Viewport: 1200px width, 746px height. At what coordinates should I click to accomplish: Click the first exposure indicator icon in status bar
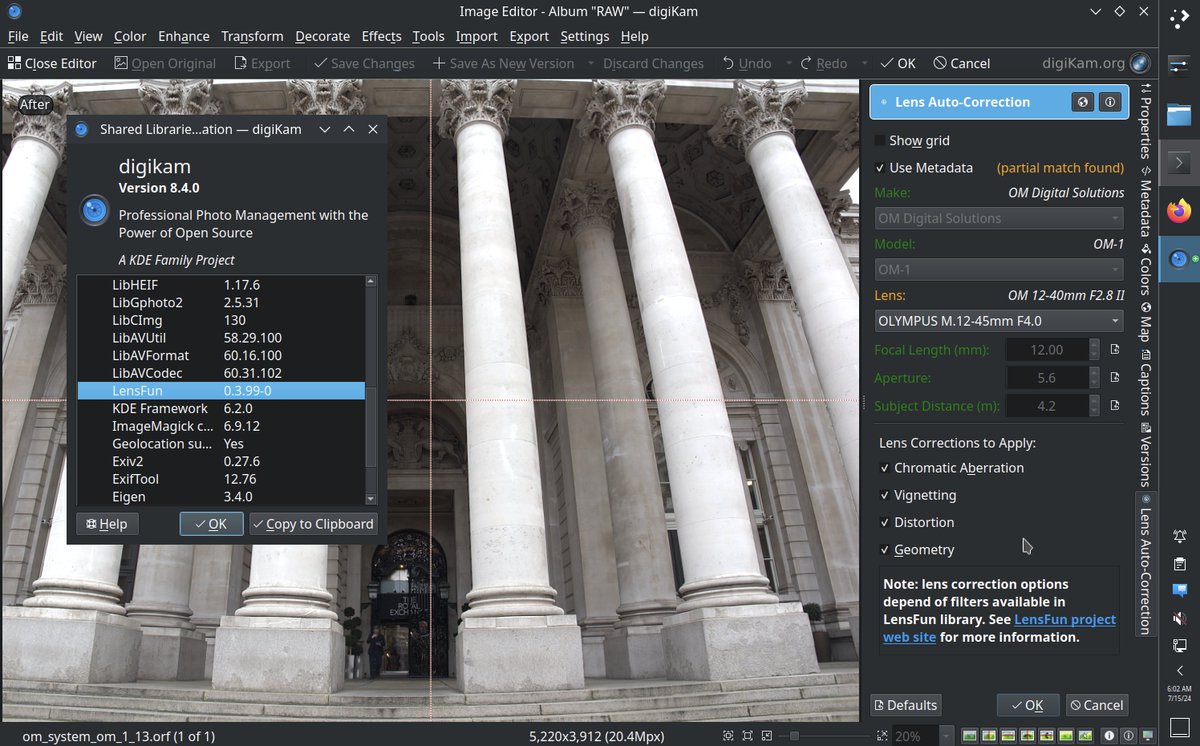pos(970,737)
